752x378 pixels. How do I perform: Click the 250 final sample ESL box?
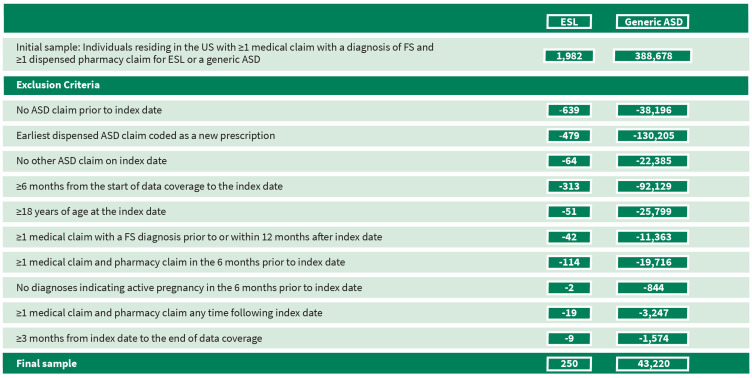point(569,364)
